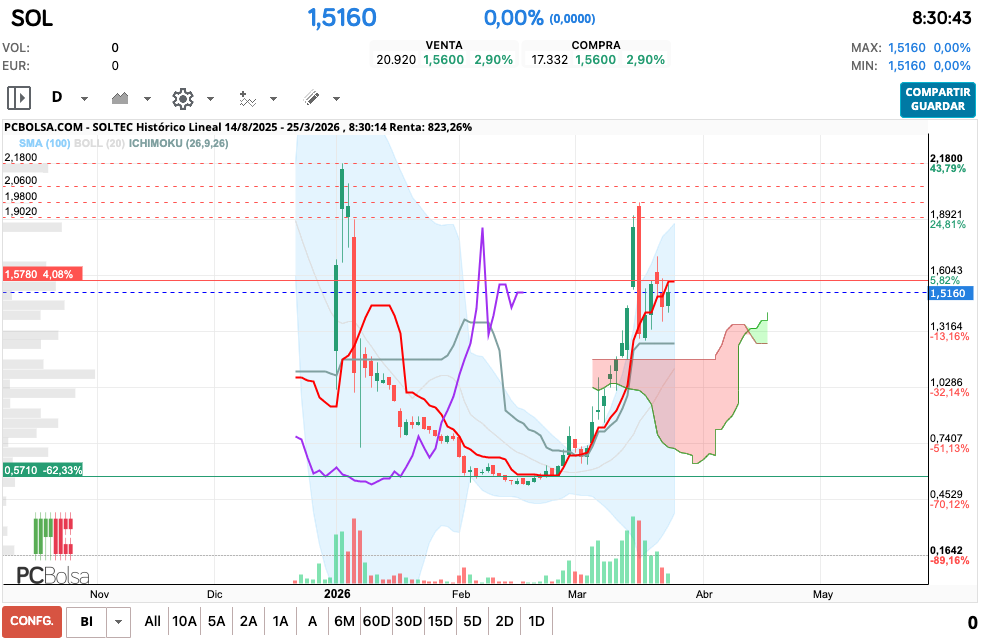
Task: Open the BI selector dropdown arrow
Action: pos(118,622)
